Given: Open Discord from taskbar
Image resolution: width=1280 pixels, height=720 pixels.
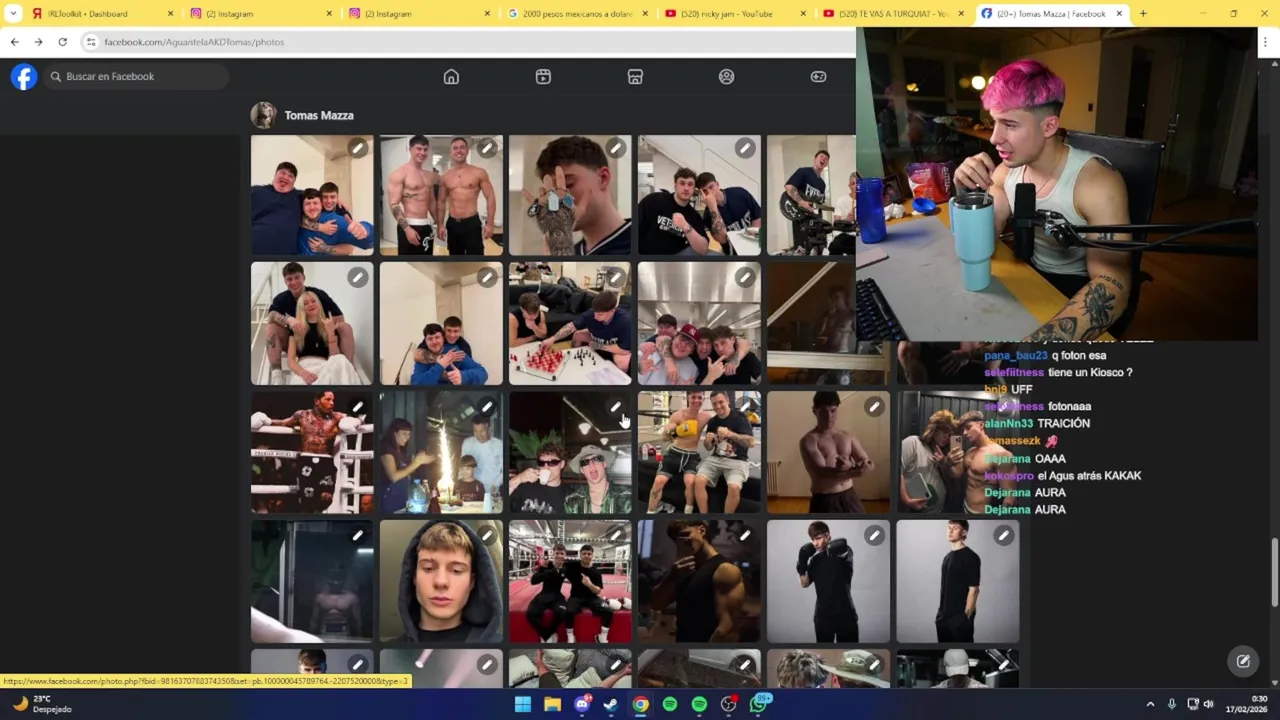Looking at the screenshot, I should click(x=582, y=704).
